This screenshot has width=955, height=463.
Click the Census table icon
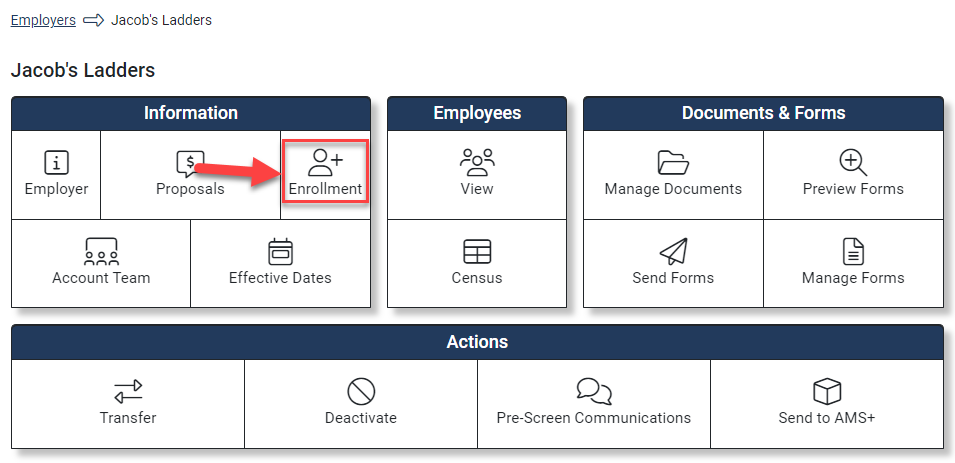tap(477, 252)
